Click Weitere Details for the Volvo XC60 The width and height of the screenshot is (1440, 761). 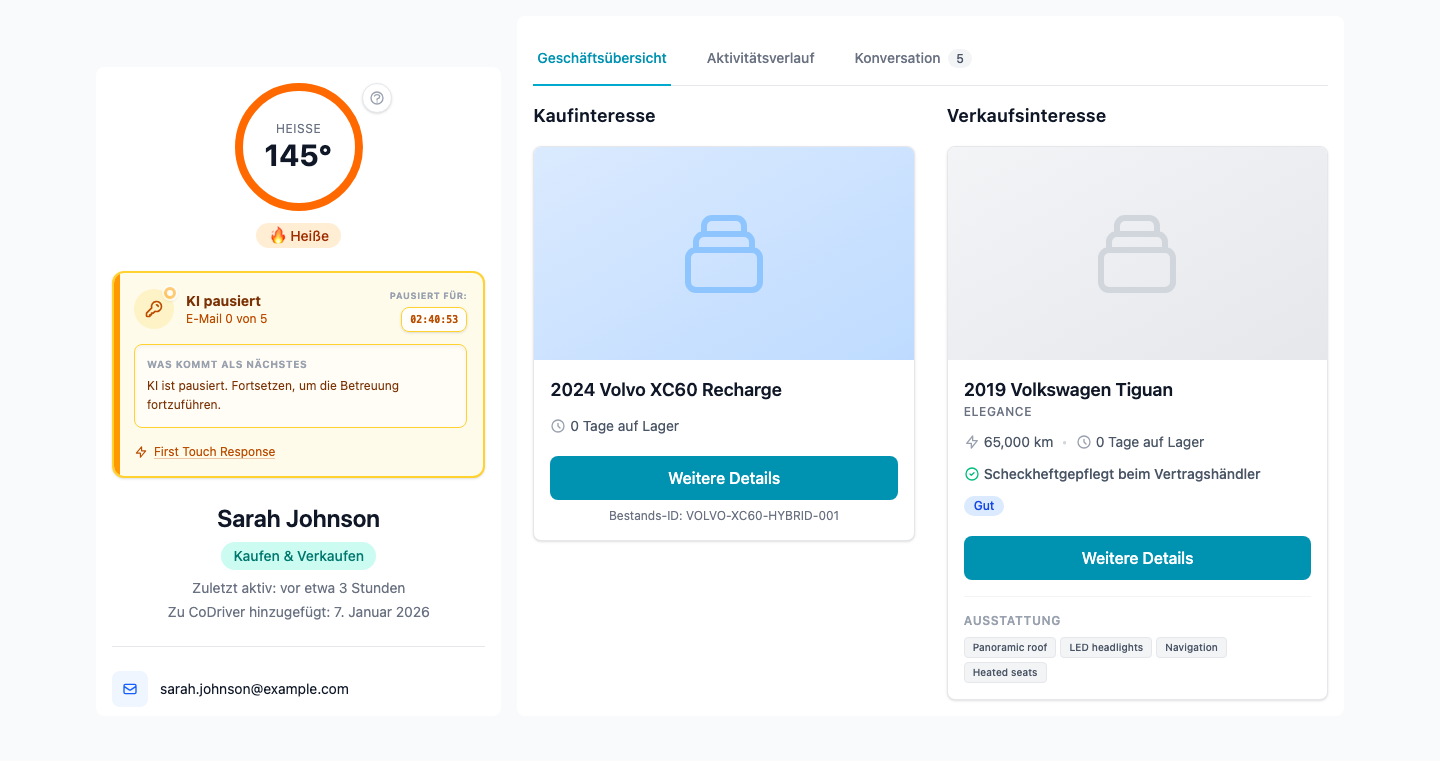click(x=724, y=478)
